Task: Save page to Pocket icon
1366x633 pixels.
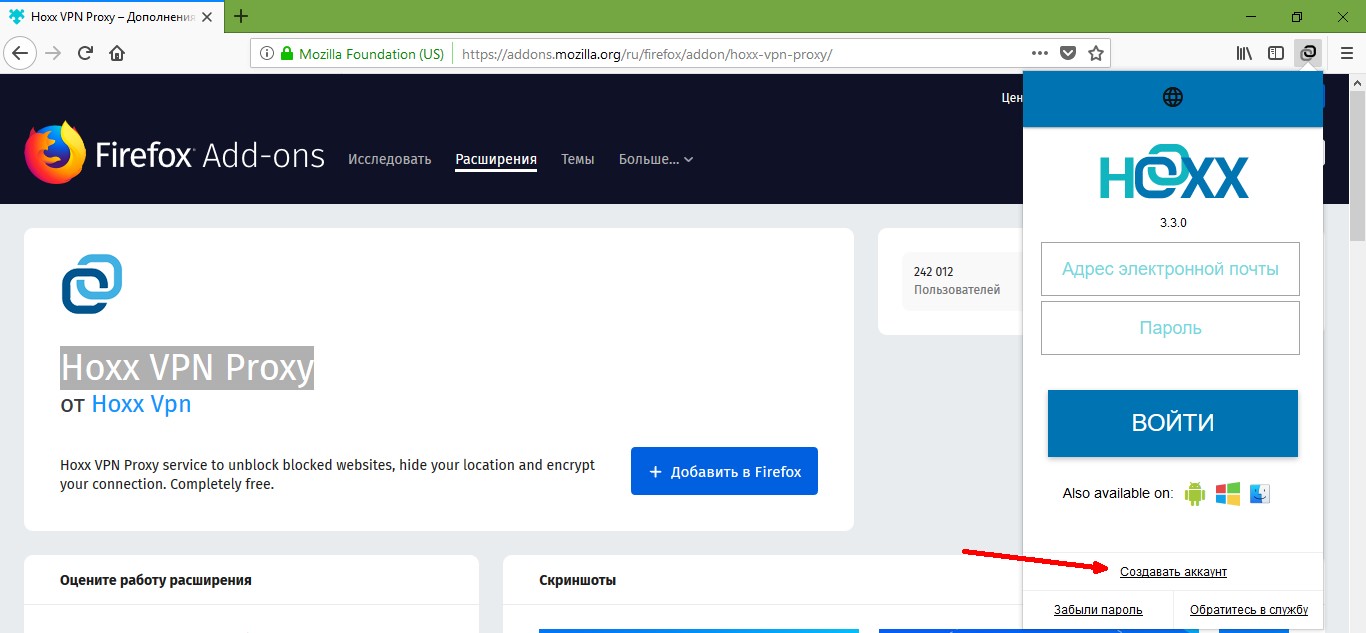Action: [1068, 54]
